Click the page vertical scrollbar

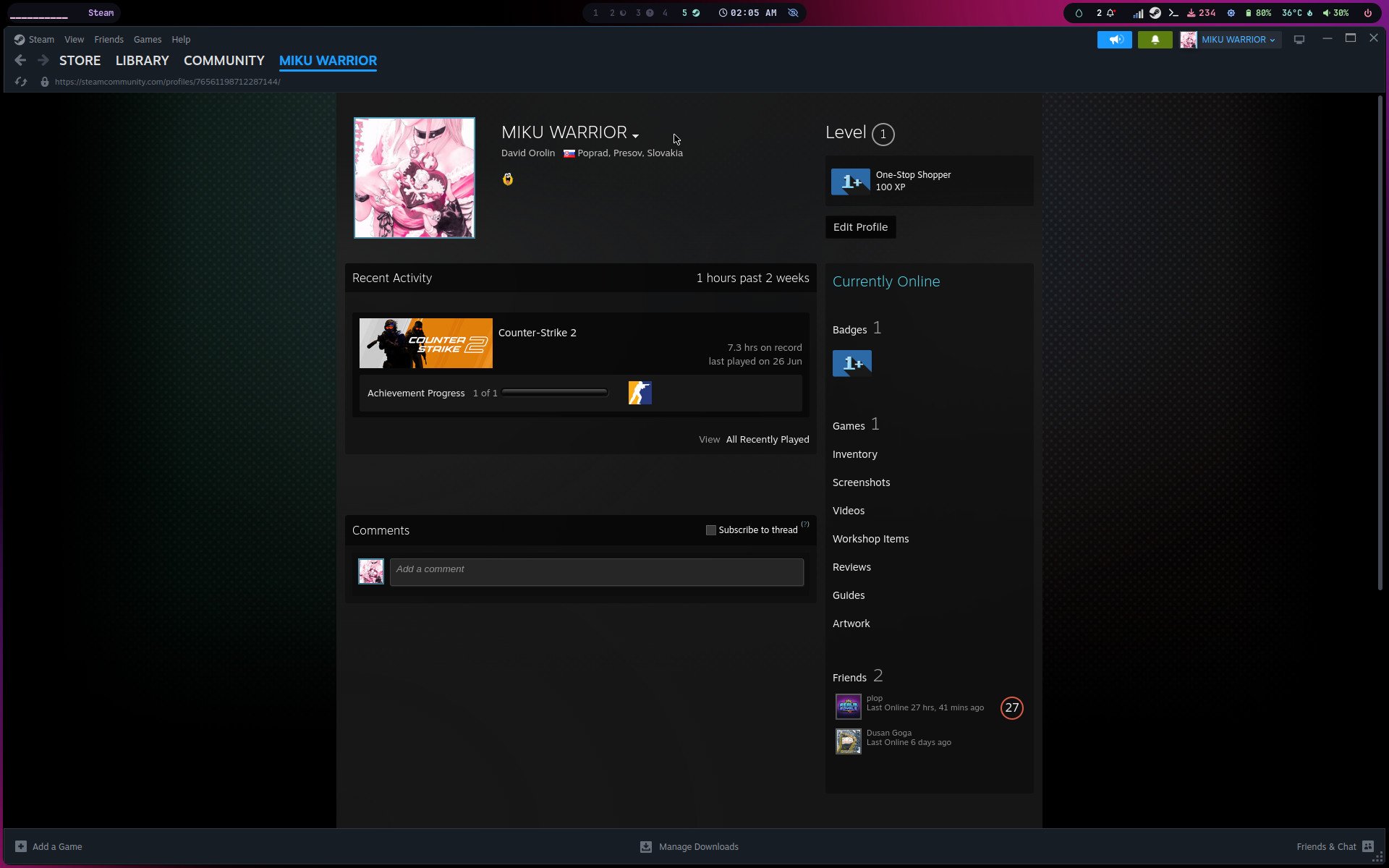tap(1380, 344)
